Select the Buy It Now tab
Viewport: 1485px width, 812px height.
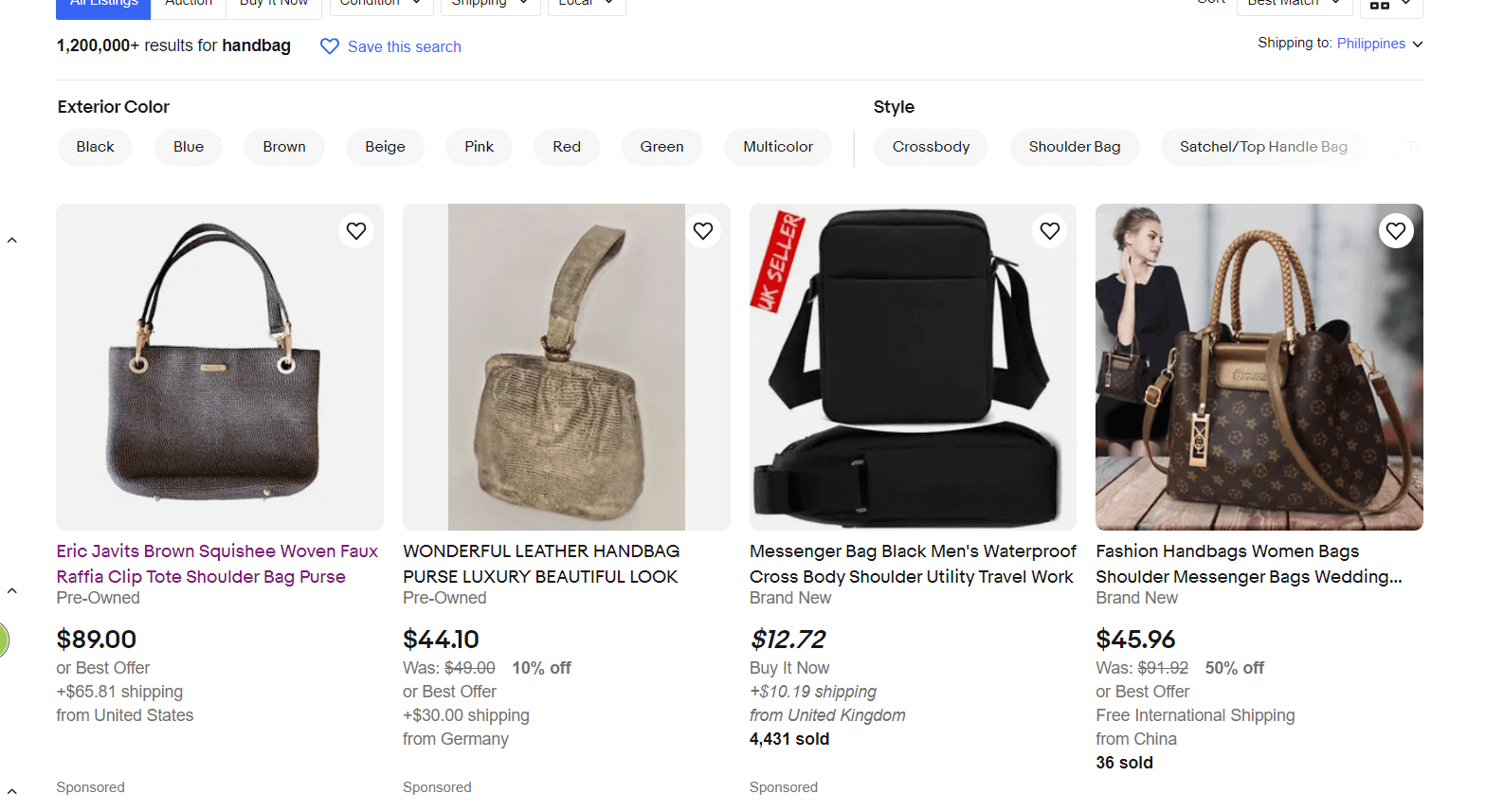274,5
